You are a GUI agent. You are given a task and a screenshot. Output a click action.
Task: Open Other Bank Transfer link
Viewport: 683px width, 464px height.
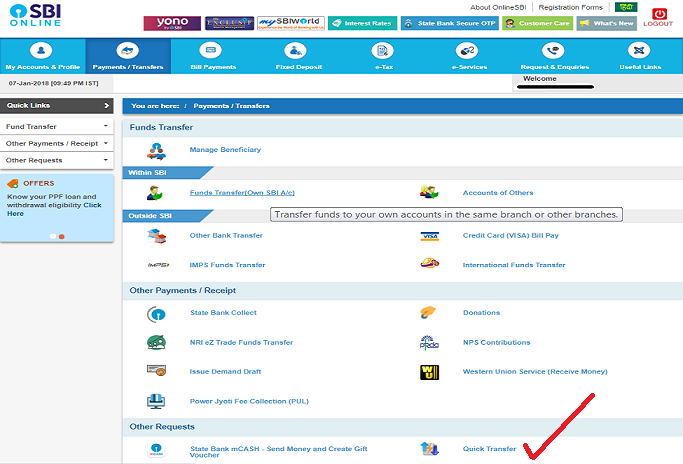(x=226, y=235)
